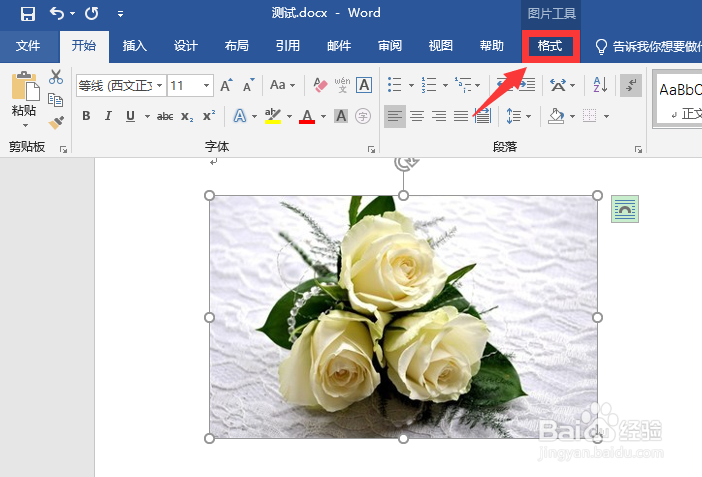The width and height of the screenshot is (702, 477).
Task: Click the Text Effects (blue A) icon
Action: coord(240,116)
